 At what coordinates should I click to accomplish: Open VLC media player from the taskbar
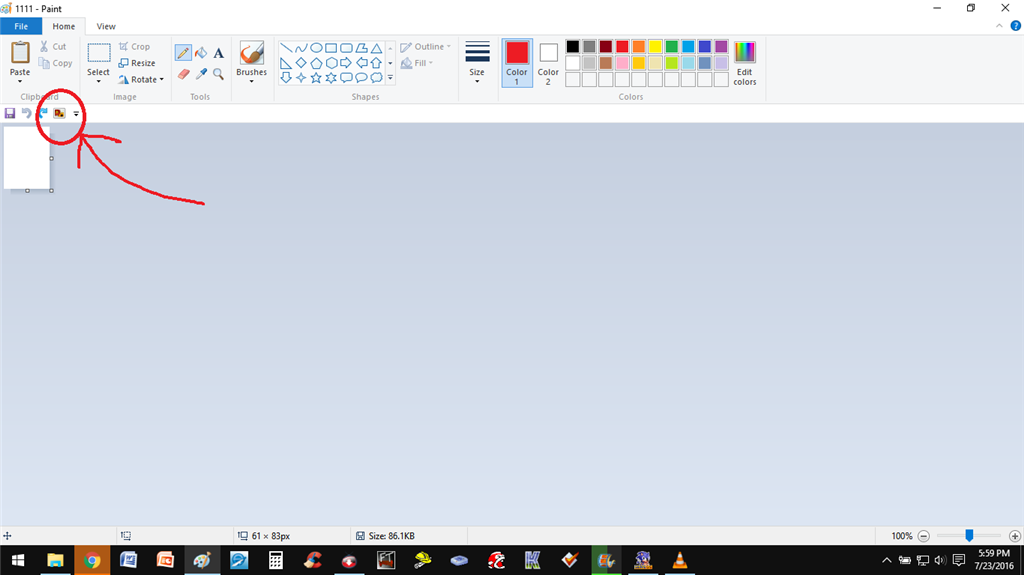tap(680, 561)
